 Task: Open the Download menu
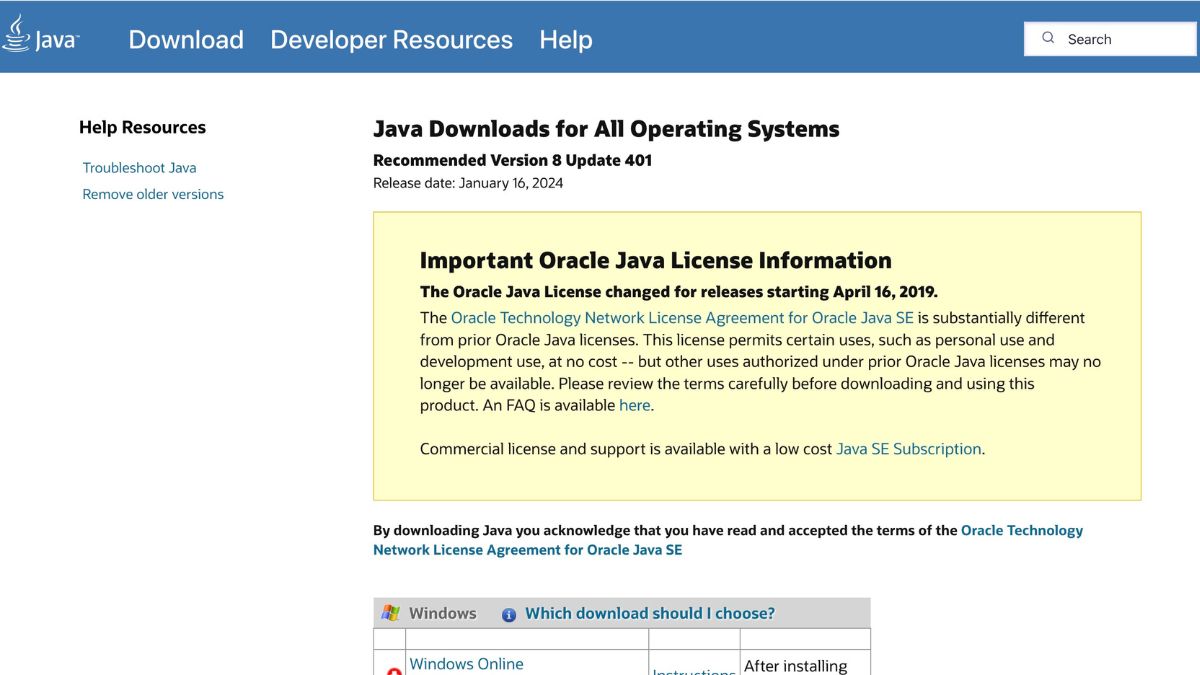[185, 39]
